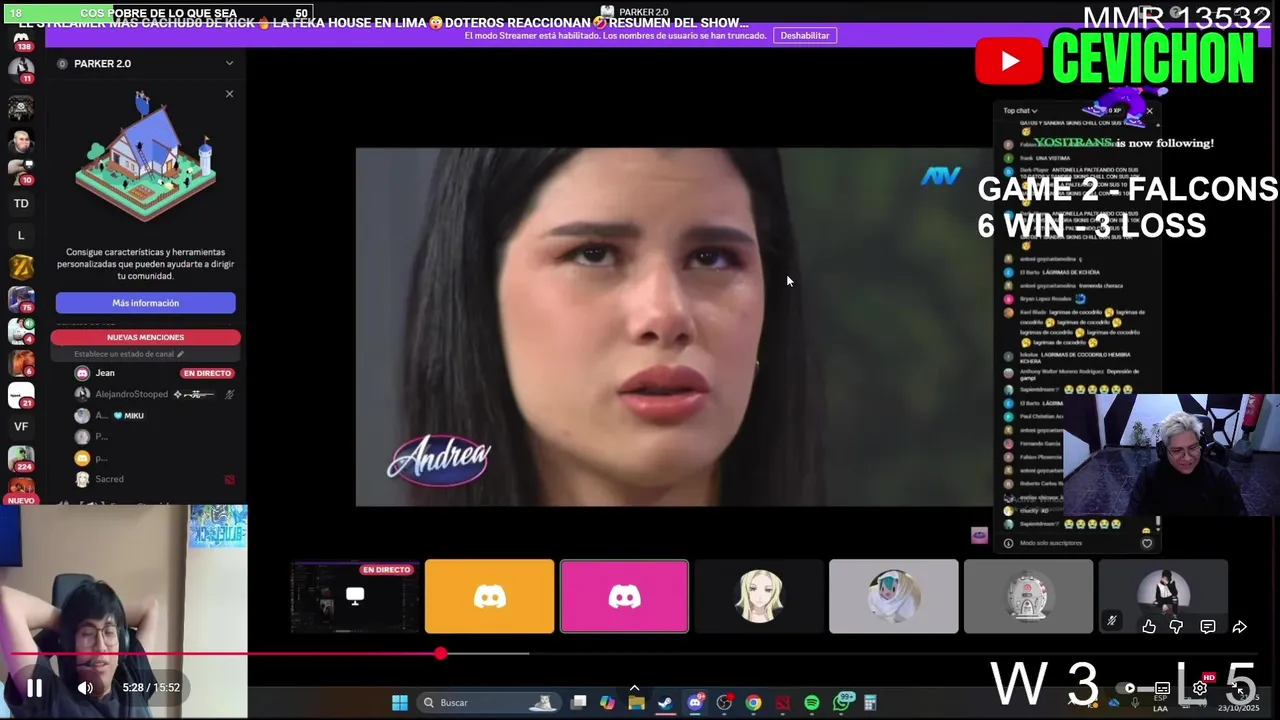Open the server icon with 11 badge
1280x720 pixels.
click(x=21, y=70)
